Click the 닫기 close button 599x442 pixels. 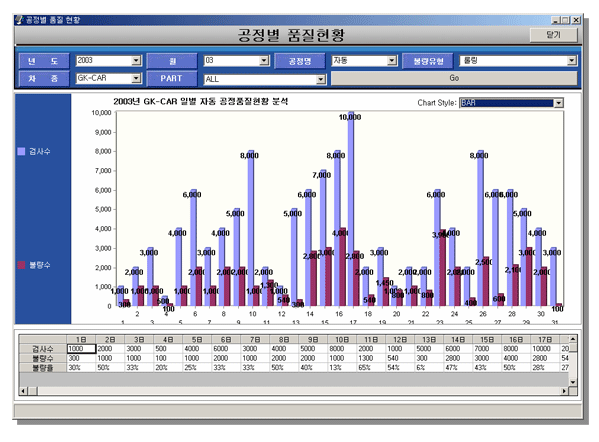pos(553,35)
